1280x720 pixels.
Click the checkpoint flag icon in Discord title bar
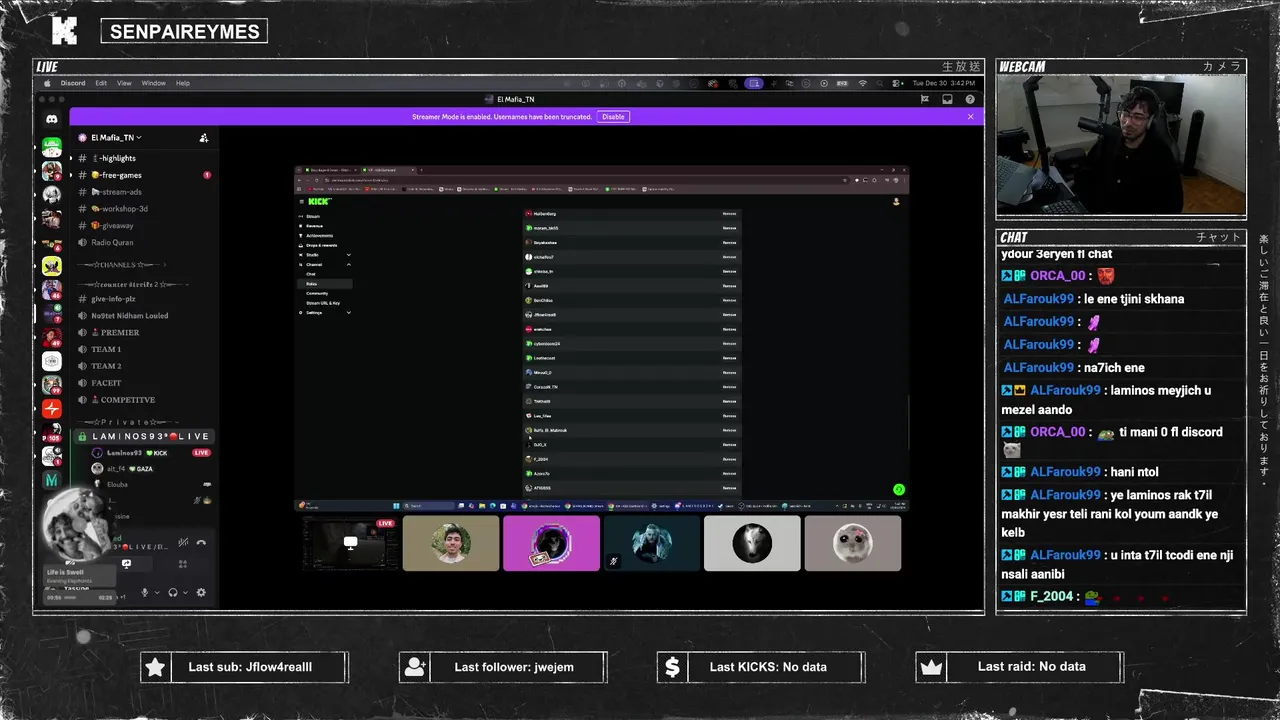click(x=925, y=99)
